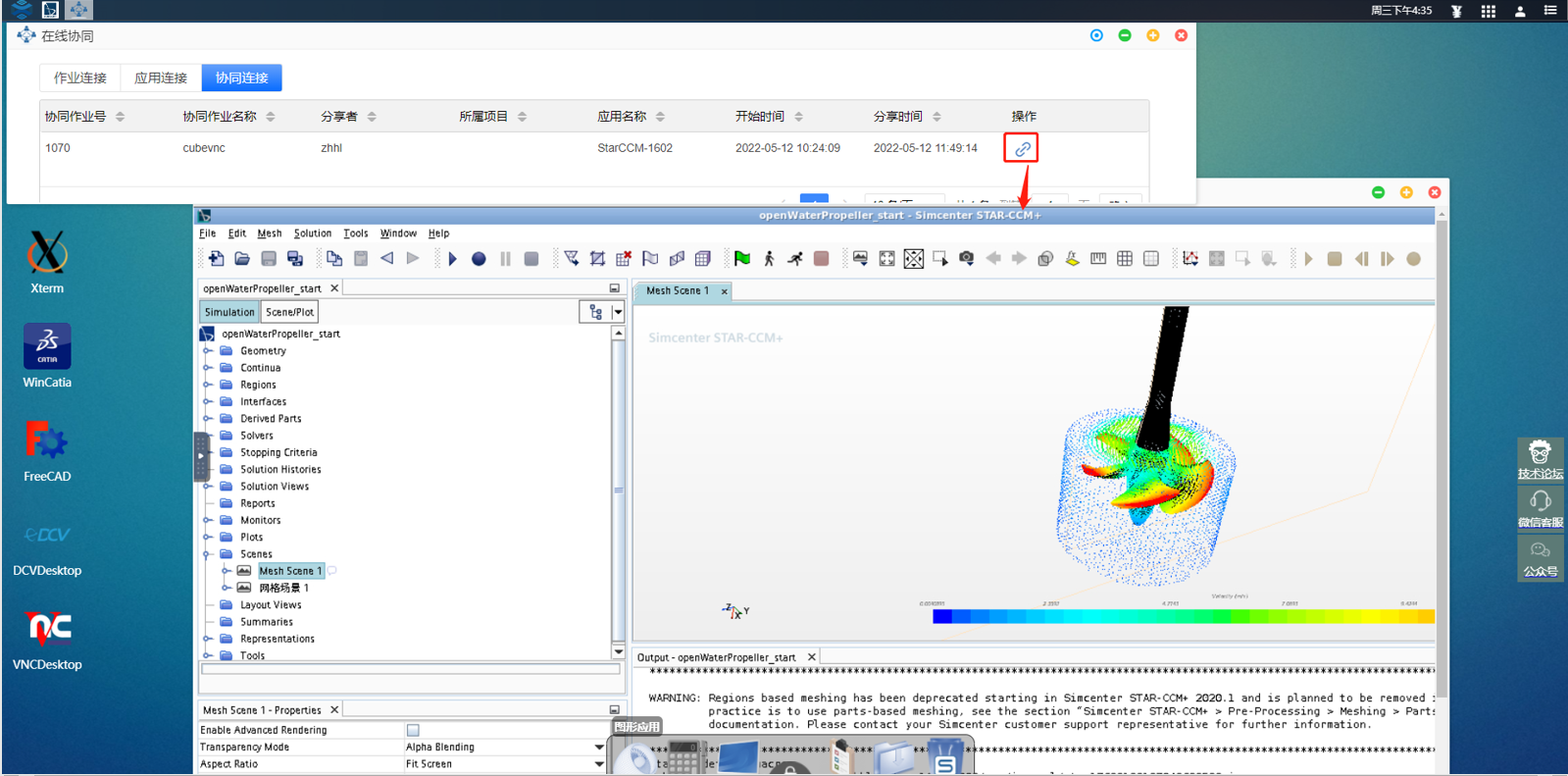
Task: Open the 公众号 sidebar icon
Action: pos(1540,557)
